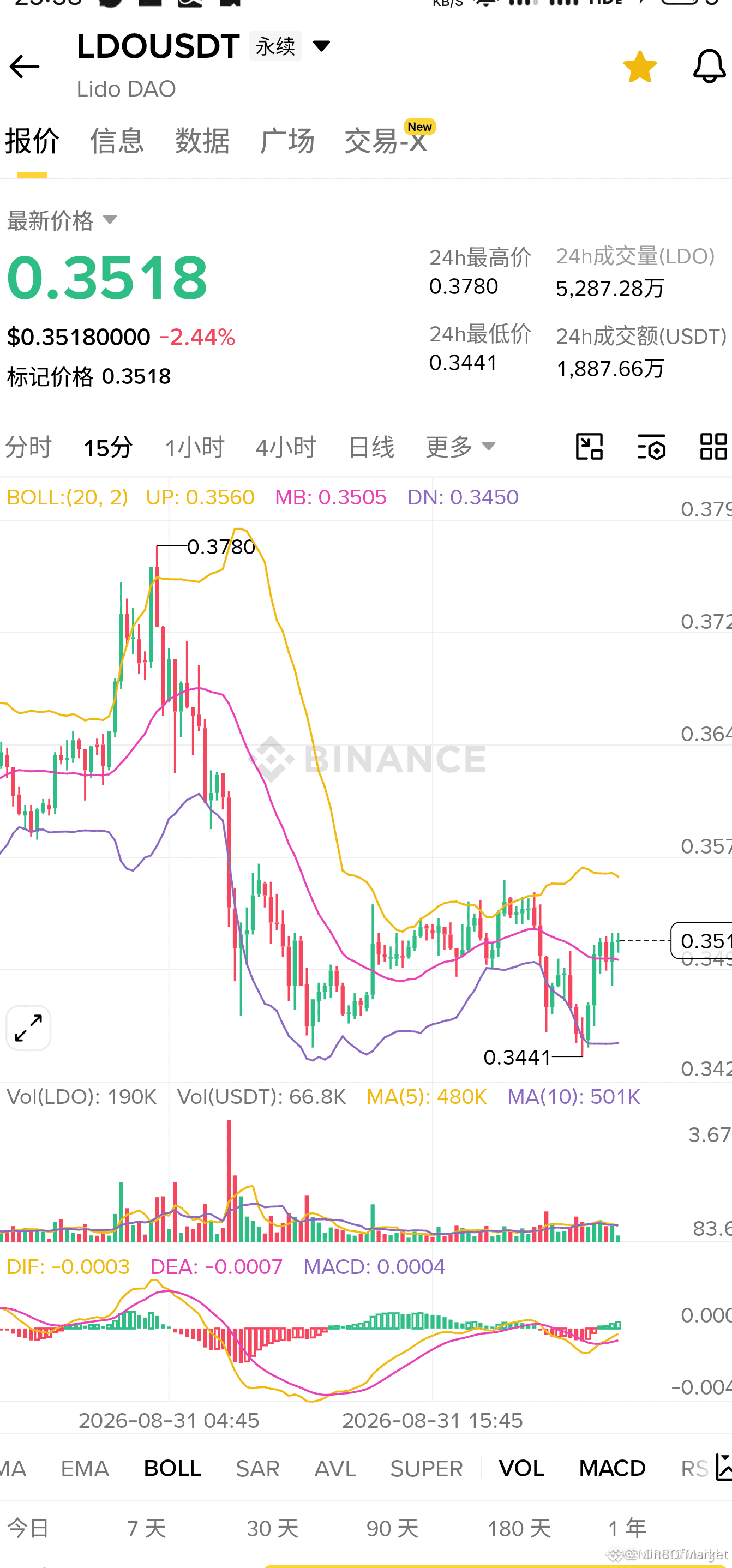The image size is (732, 1568).
Task: Open the chart indicator settings icon
Action: (651, 447)
